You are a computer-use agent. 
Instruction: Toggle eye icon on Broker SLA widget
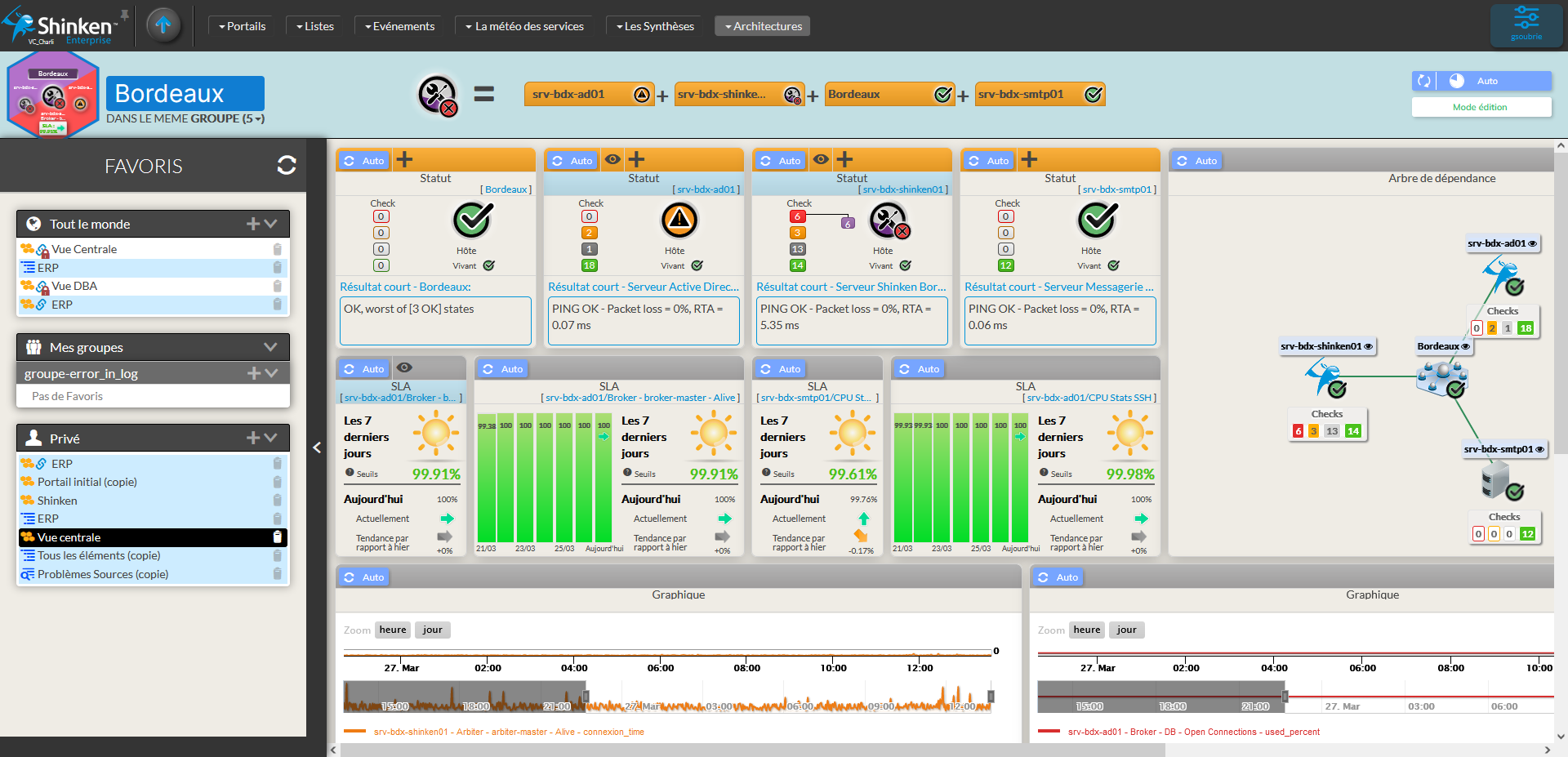point(404,368)
